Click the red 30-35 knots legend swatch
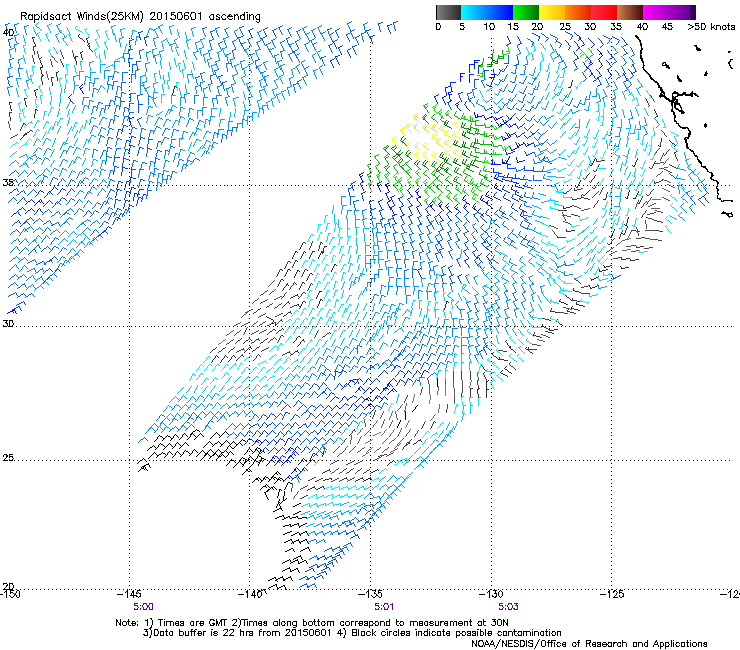 [604, 12]
